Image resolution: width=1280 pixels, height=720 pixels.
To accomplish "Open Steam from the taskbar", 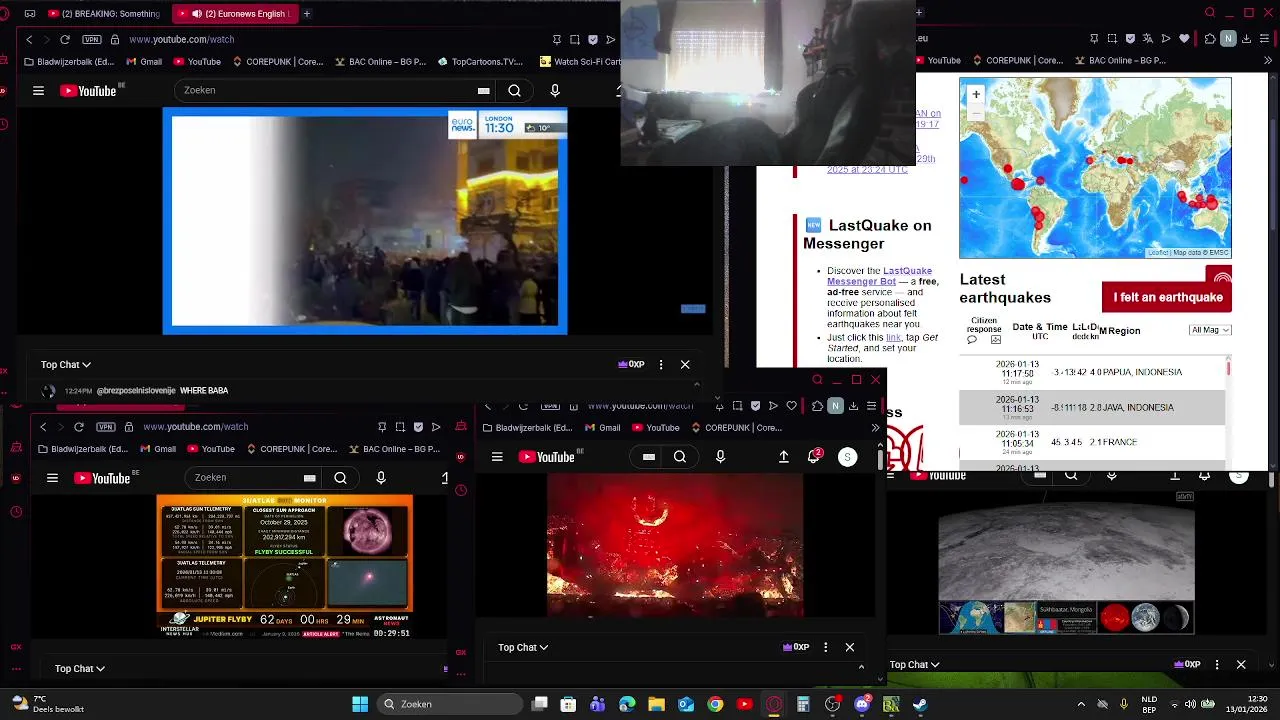I will tap(920, 704).
